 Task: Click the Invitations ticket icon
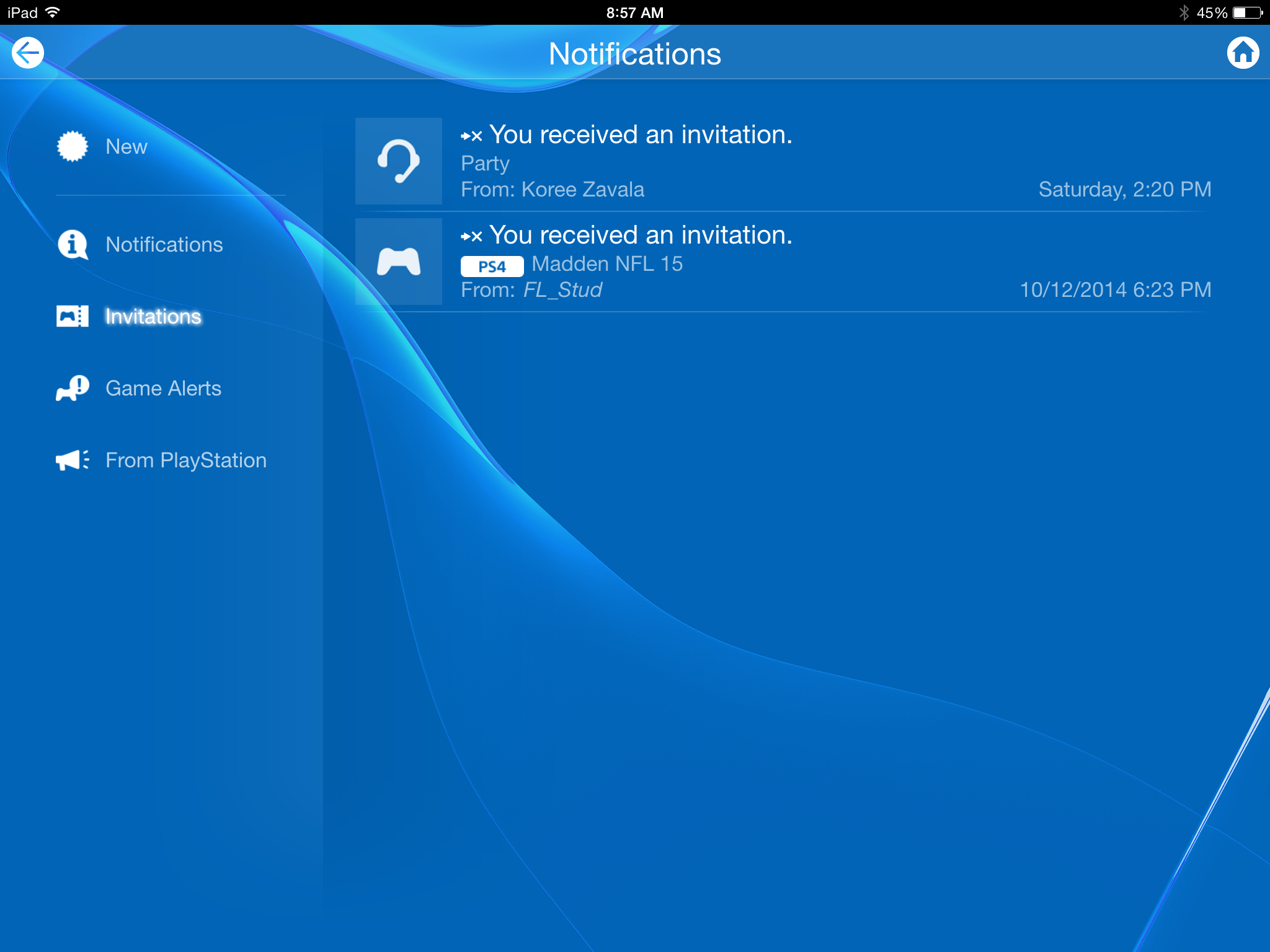coord(73,316)
